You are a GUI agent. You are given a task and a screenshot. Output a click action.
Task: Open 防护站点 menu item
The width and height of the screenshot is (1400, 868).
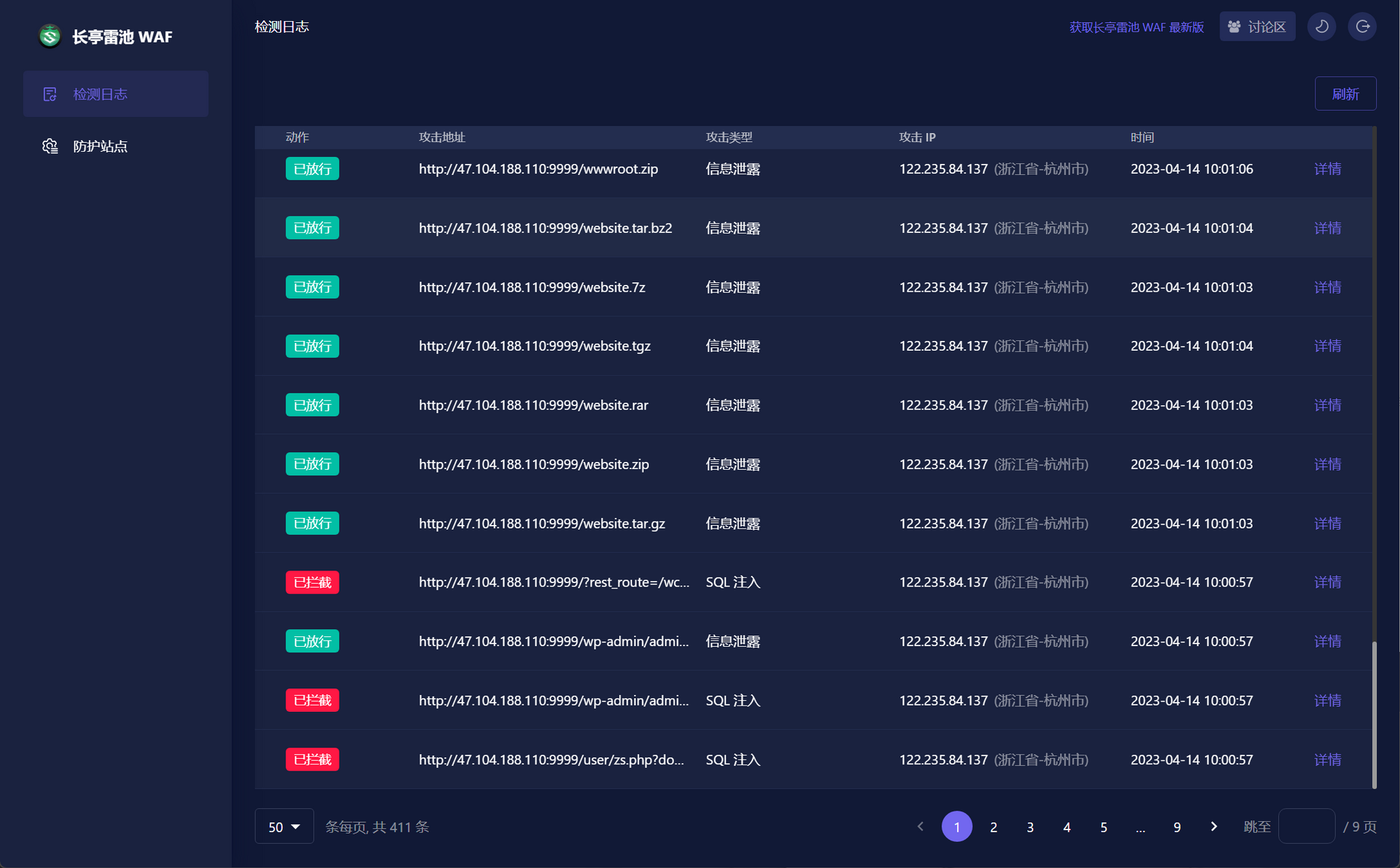tap(100, 146)
